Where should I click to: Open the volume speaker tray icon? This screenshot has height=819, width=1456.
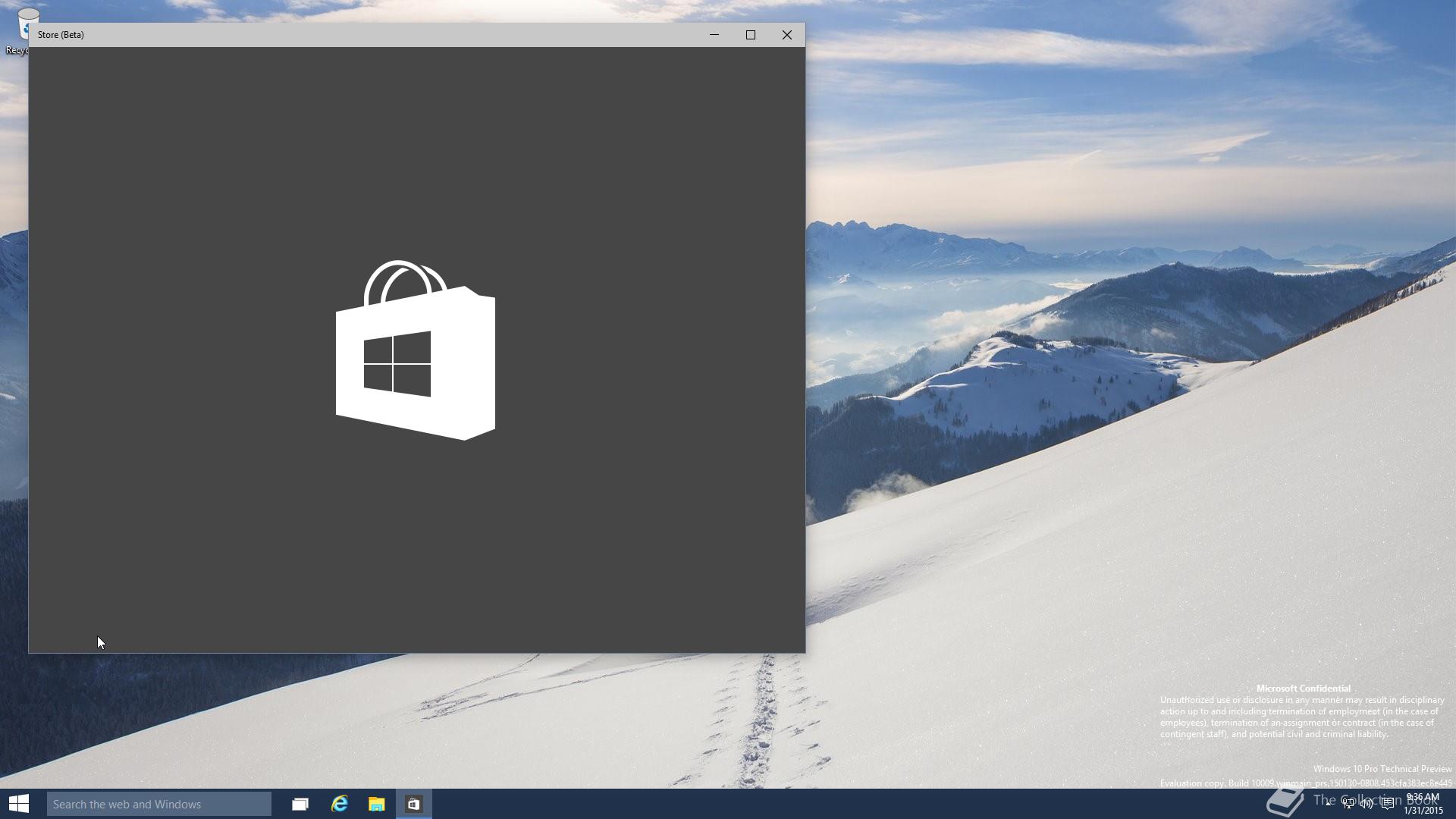(x=1367, y=804)
